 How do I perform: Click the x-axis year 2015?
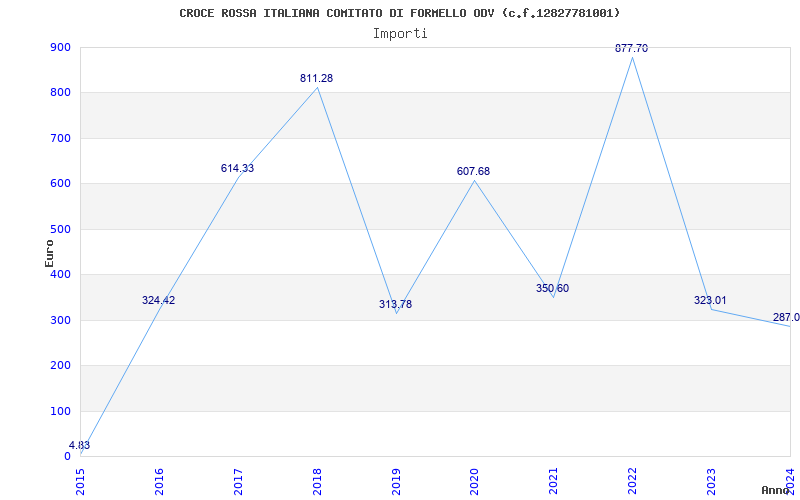coord(80,481)
